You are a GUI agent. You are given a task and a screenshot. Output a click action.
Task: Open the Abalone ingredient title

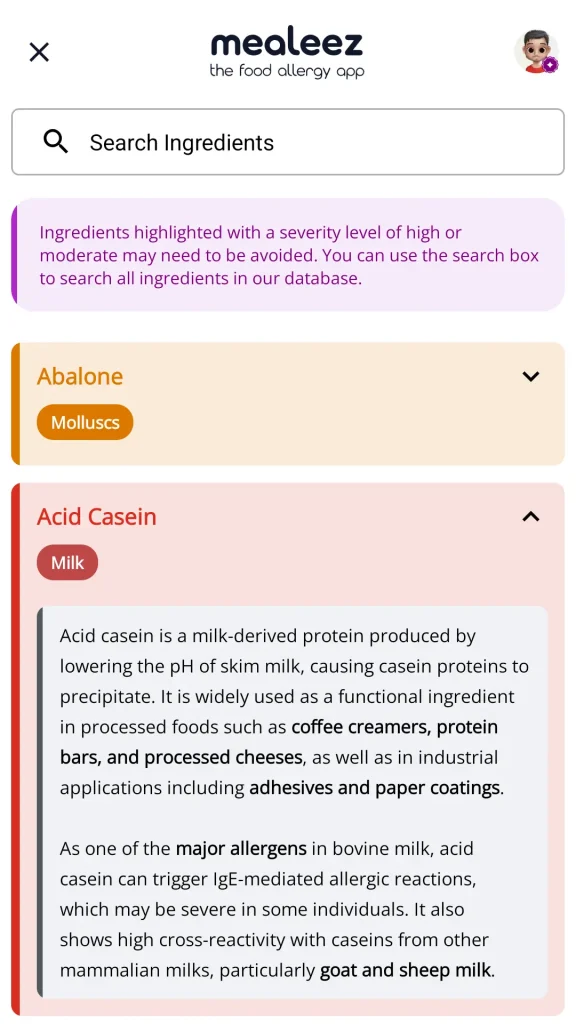80,376
